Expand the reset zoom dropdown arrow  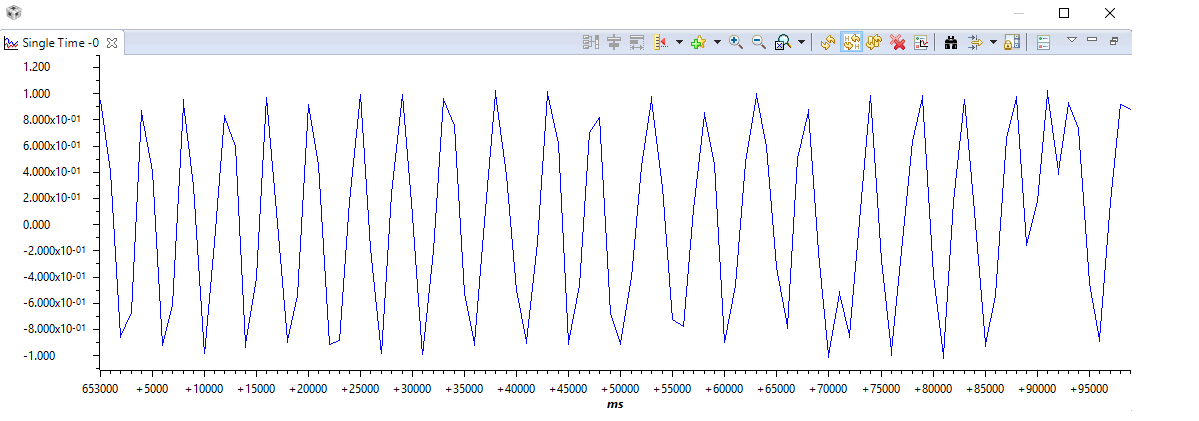pos(801,43)
